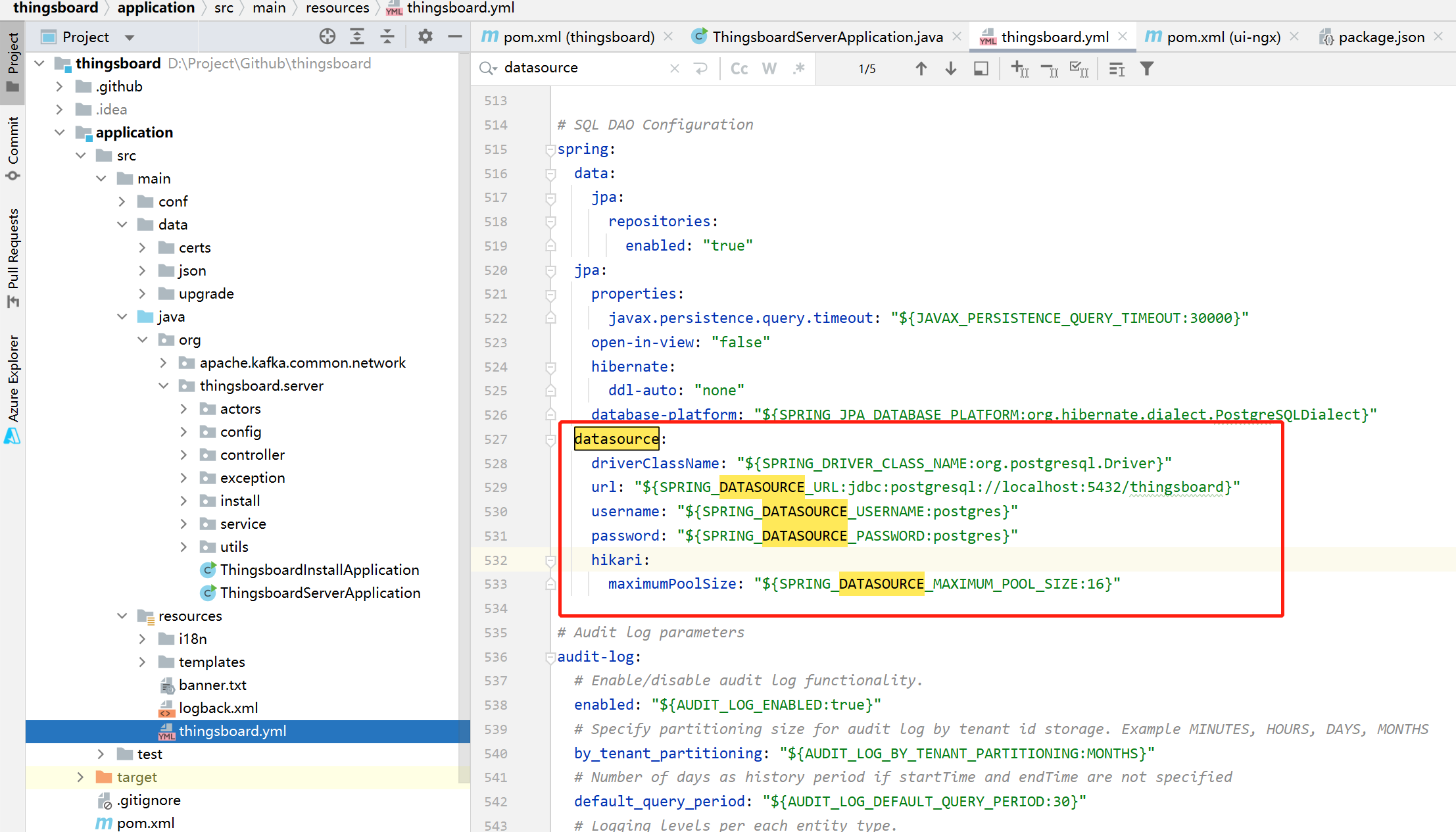Toggle fold marker at audit-log line 536

pyautogui.click(x=550, y=658)
